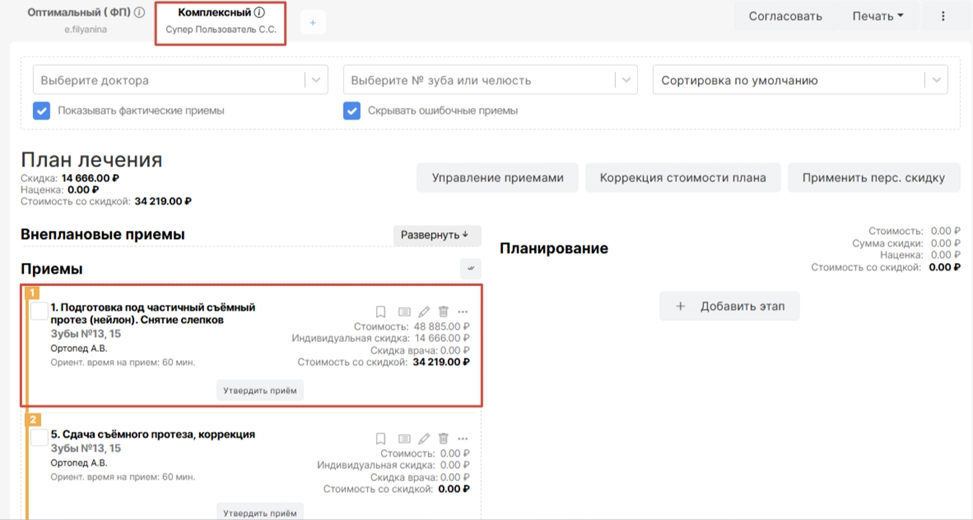Select checkbox for appointment 1 Подготовка

[x=39, y=311]
